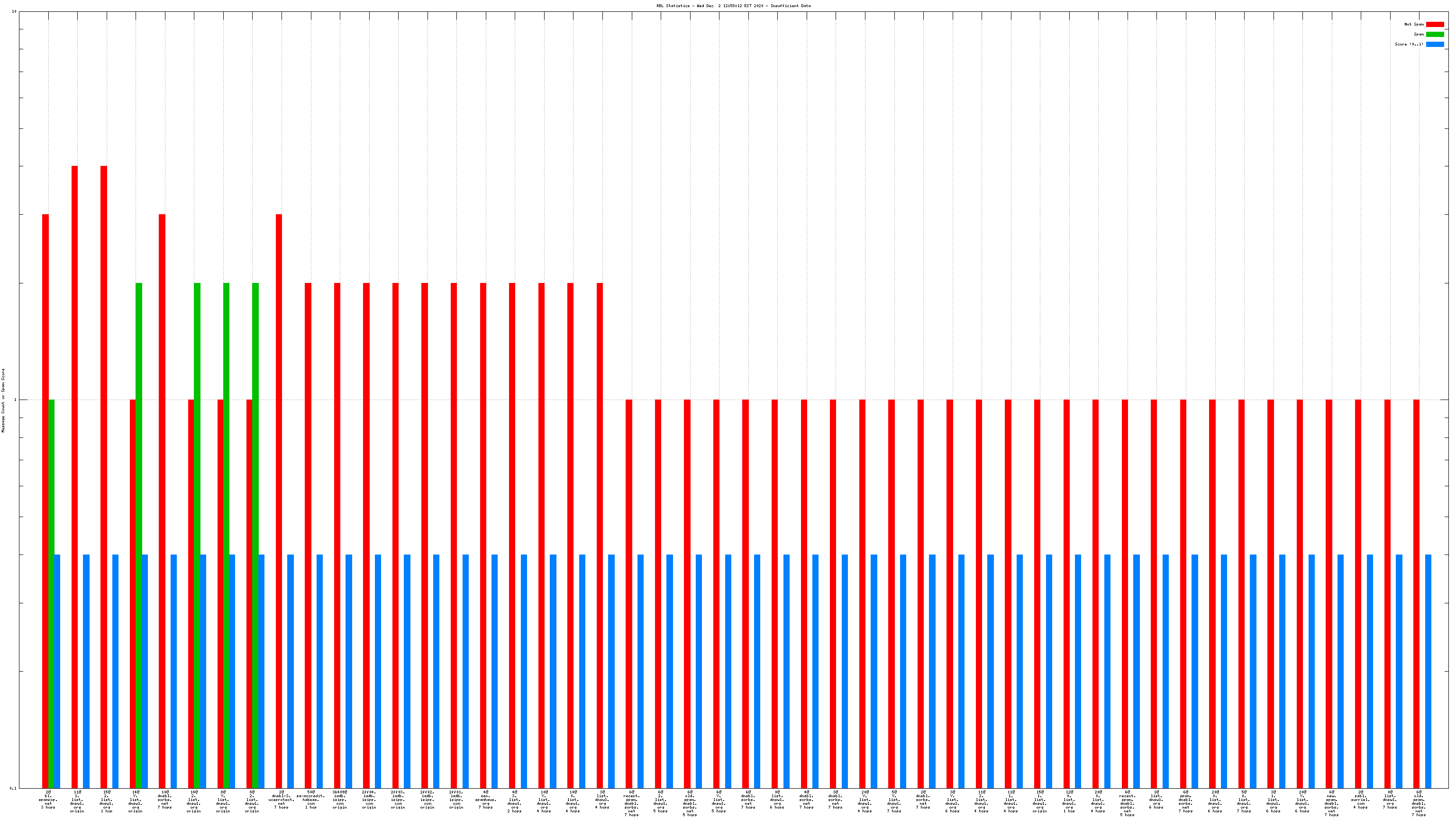Click the blue Score legend swatch

tap(1435, 44)
